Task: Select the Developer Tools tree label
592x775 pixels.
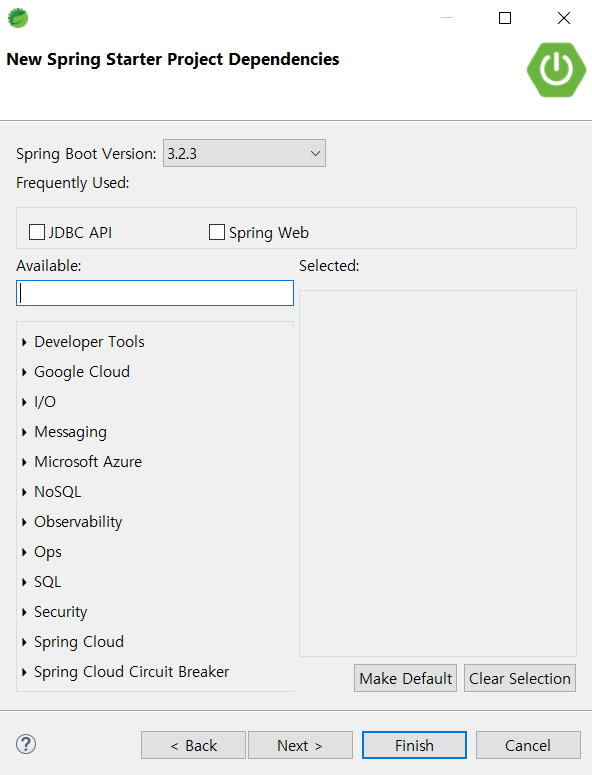Action: pyautogui.click(x=89, y=342)
